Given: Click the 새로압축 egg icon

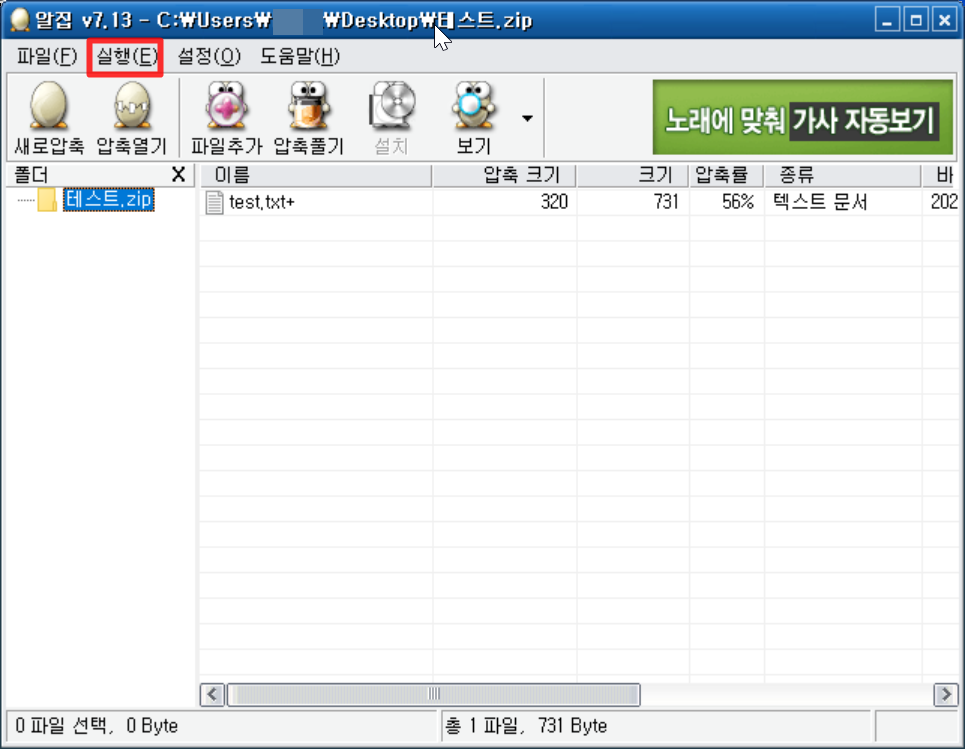Looking at the screenshot, I should [49, 106].
